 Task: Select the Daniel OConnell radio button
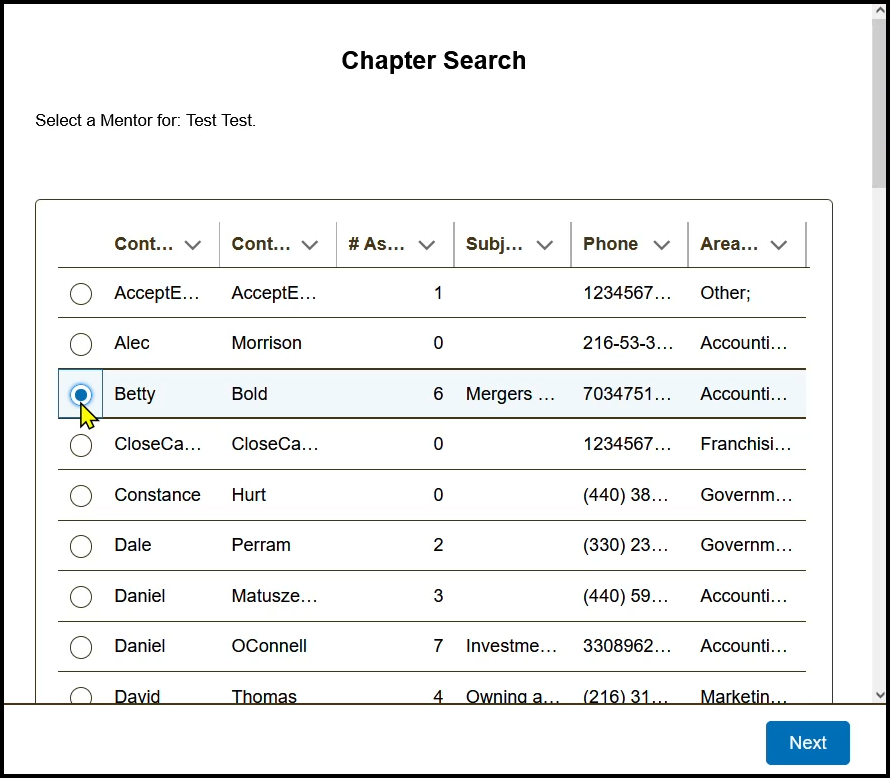tap(81, 647)
